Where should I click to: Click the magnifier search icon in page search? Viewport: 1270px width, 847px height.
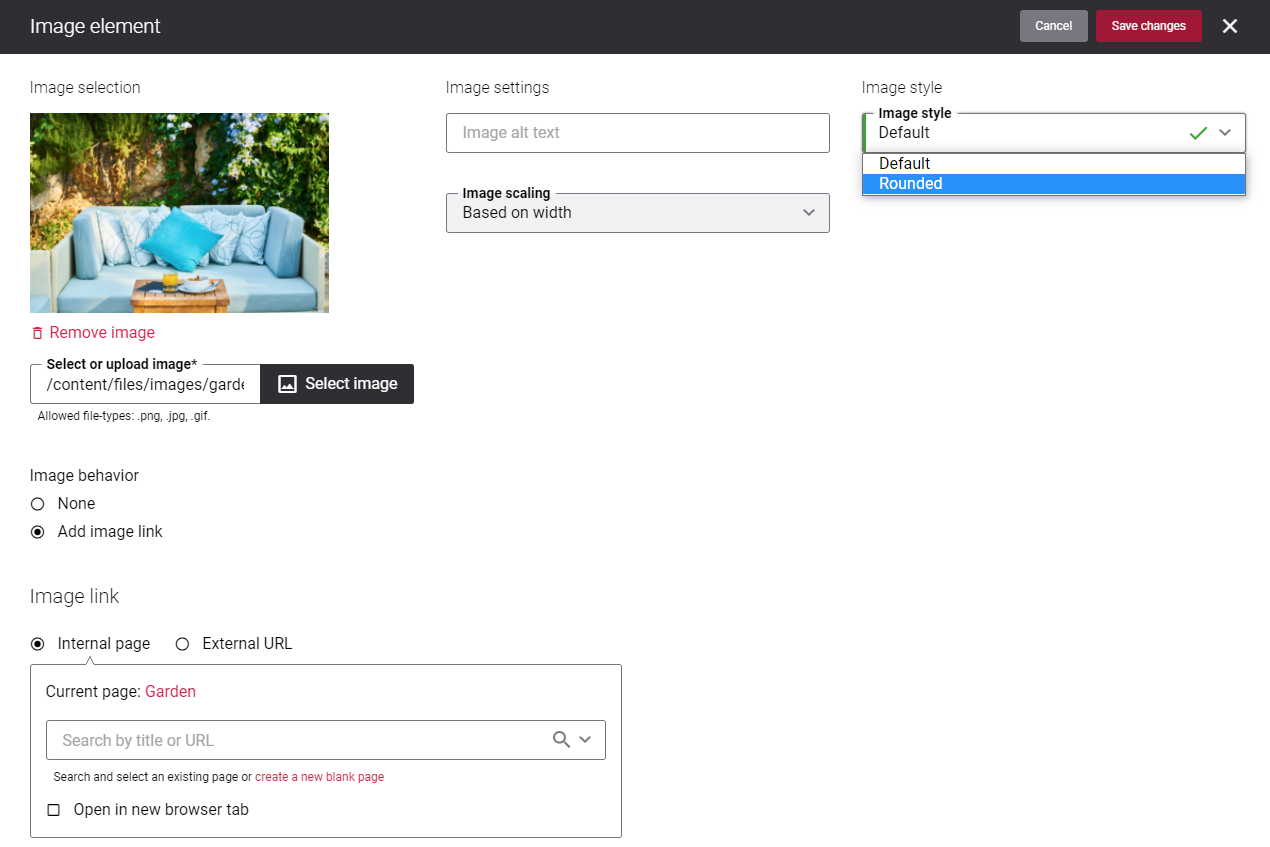[x=562, y=740]
